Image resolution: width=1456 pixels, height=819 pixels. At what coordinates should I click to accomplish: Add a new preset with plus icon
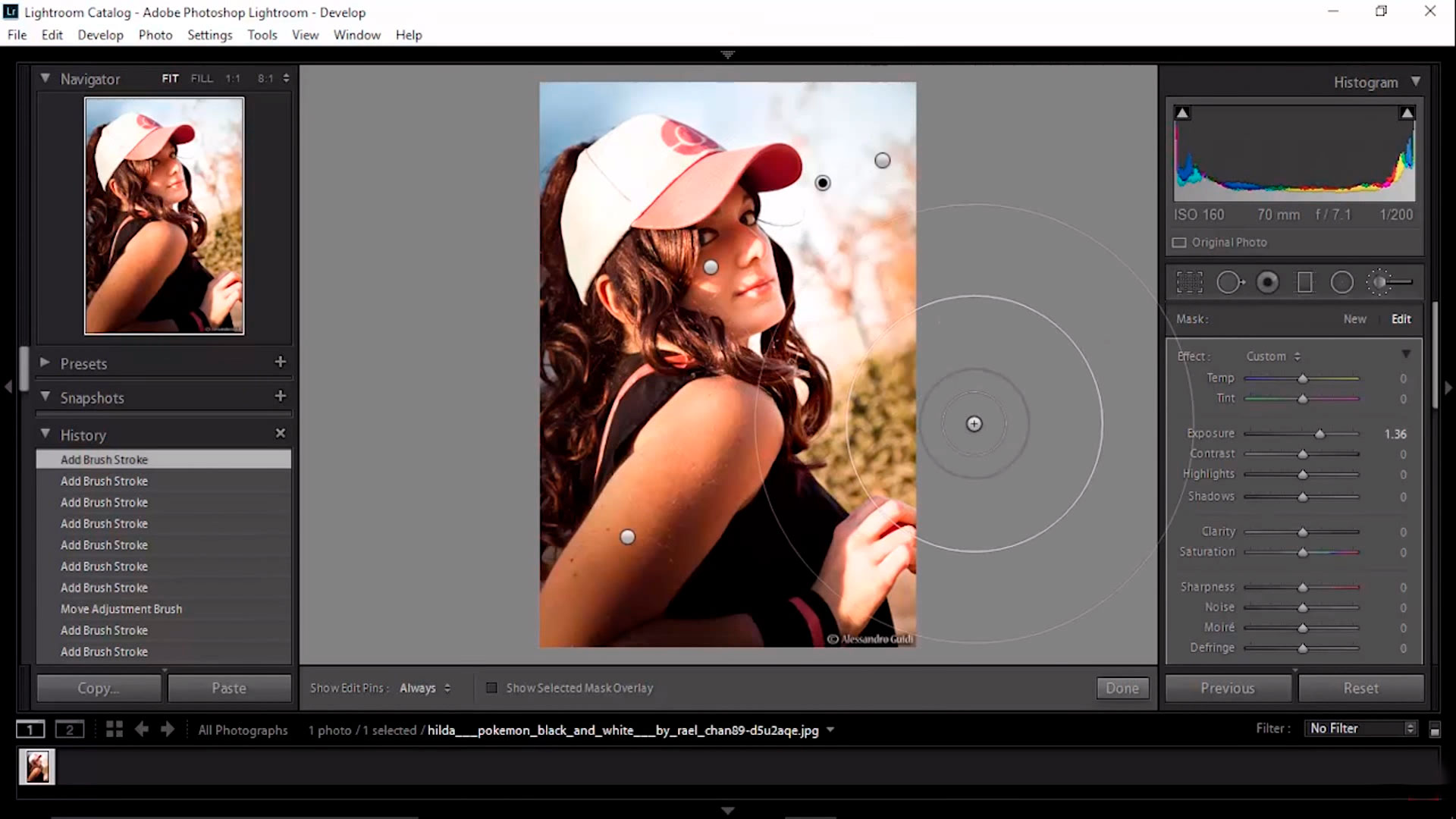click(x=281, y=362)
